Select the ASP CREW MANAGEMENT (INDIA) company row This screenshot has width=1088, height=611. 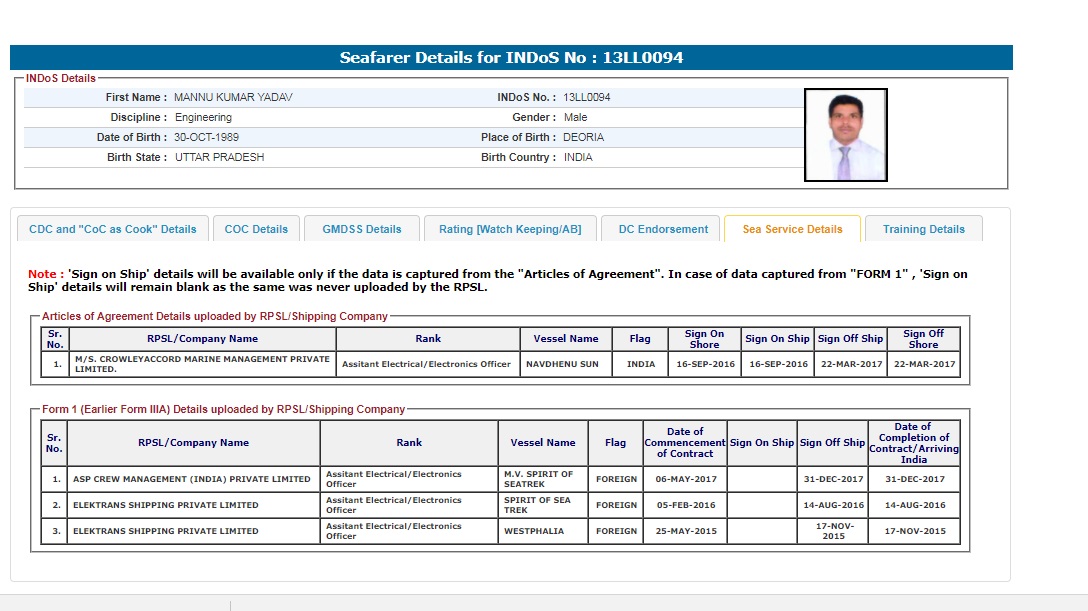tap(193, 479)
